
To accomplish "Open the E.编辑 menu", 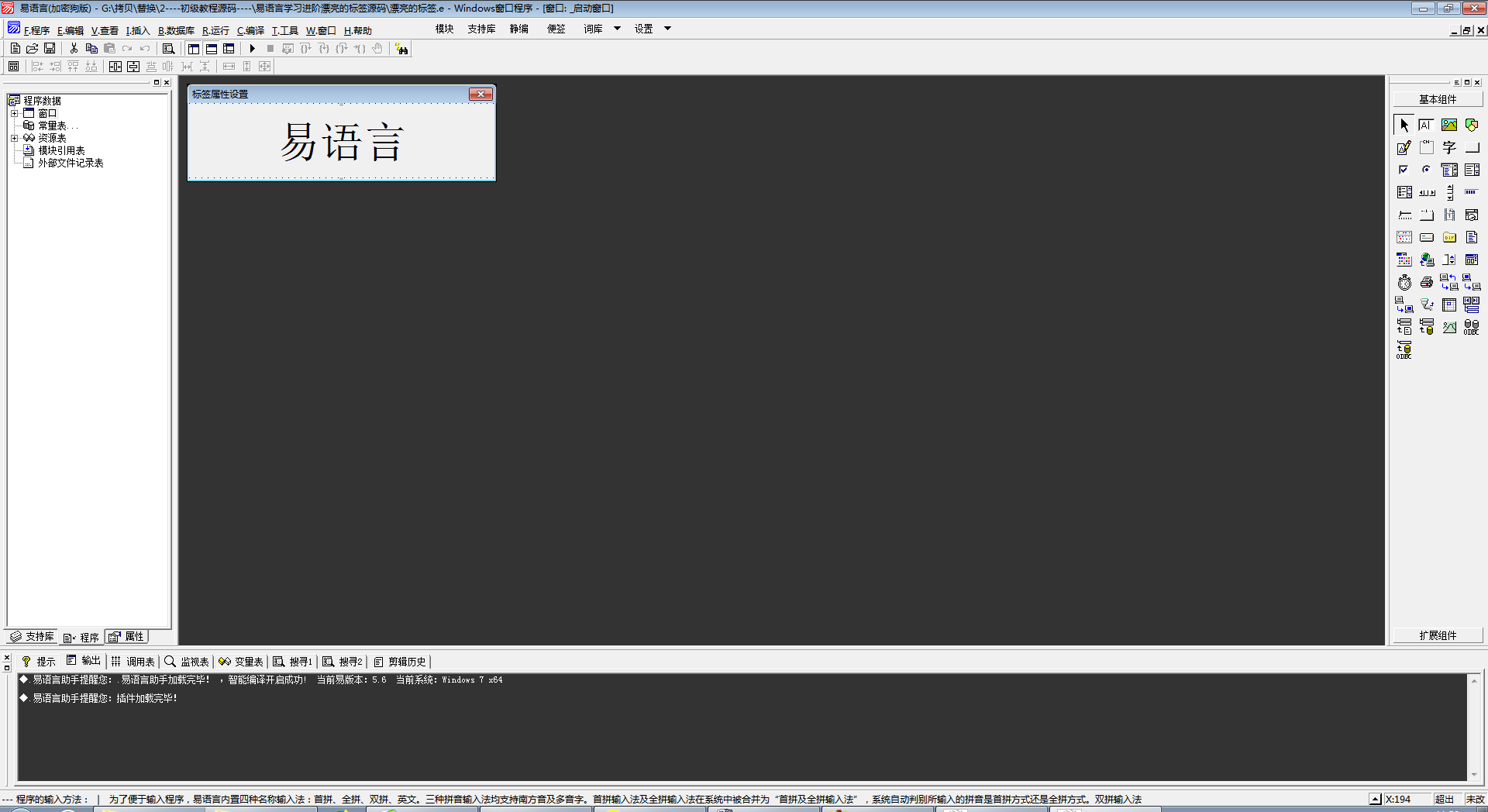I will tap(71, 31).
